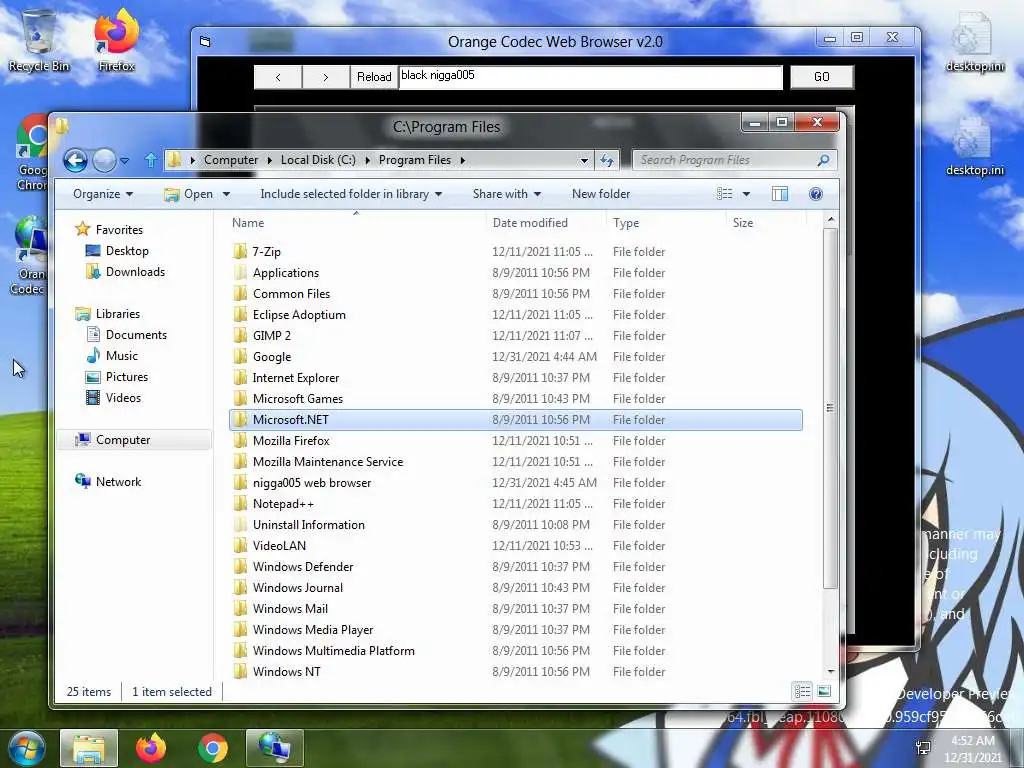Click the change view icon
The width and height of the screenshot is (1024, 768).
[724, 194]
